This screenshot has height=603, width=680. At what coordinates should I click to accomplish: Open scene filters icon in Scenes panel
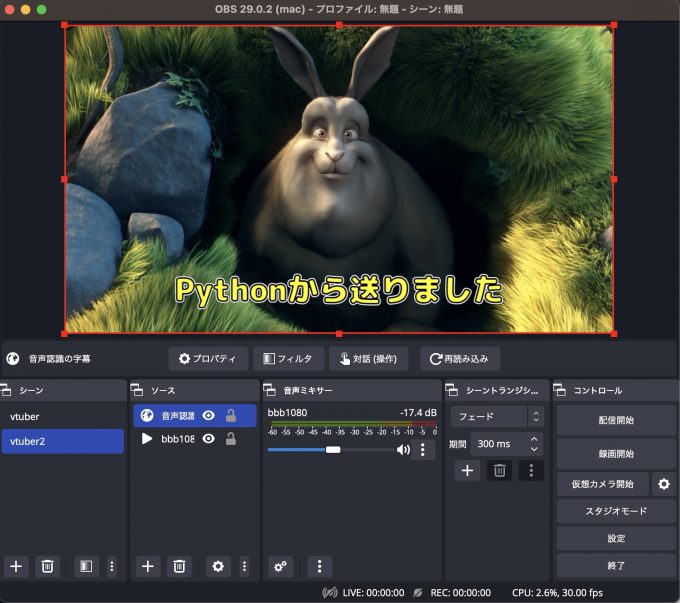pos(86,566)
